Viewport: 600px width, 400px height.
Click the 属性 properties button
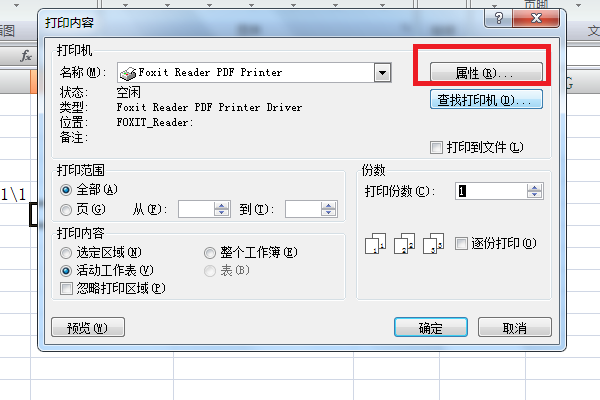486,72
